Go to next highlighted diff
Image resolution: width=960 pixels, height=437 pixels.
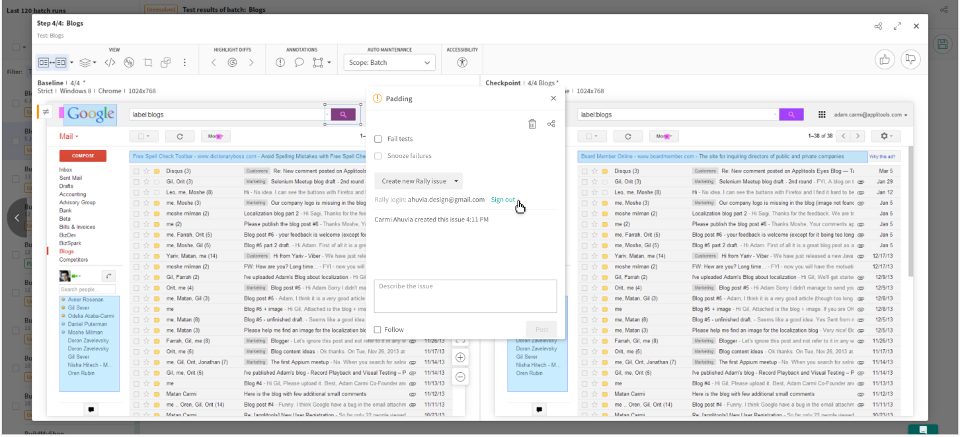(x=251, y=62)
